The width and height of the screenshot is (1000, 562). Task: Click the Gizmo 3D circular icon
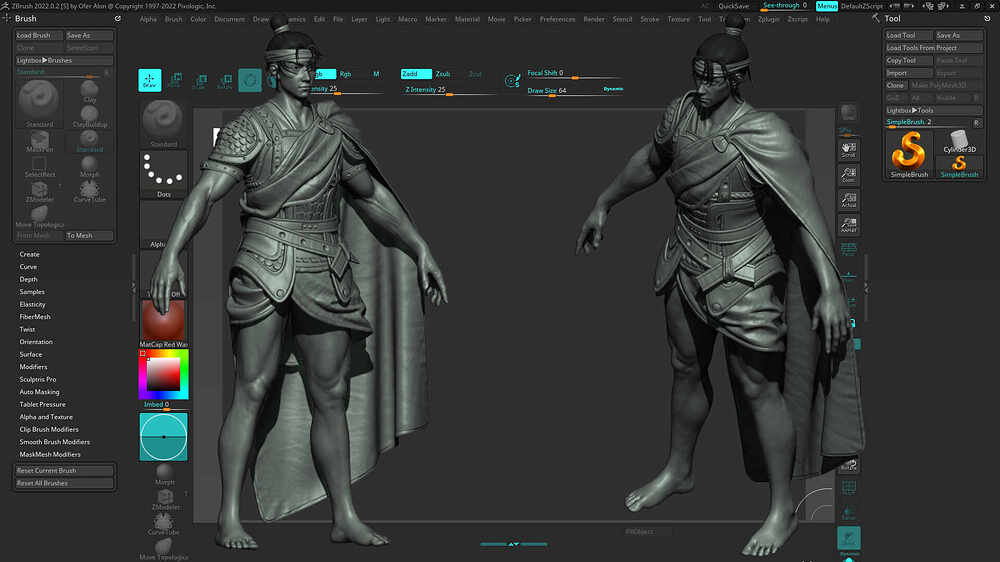[250, 80]
